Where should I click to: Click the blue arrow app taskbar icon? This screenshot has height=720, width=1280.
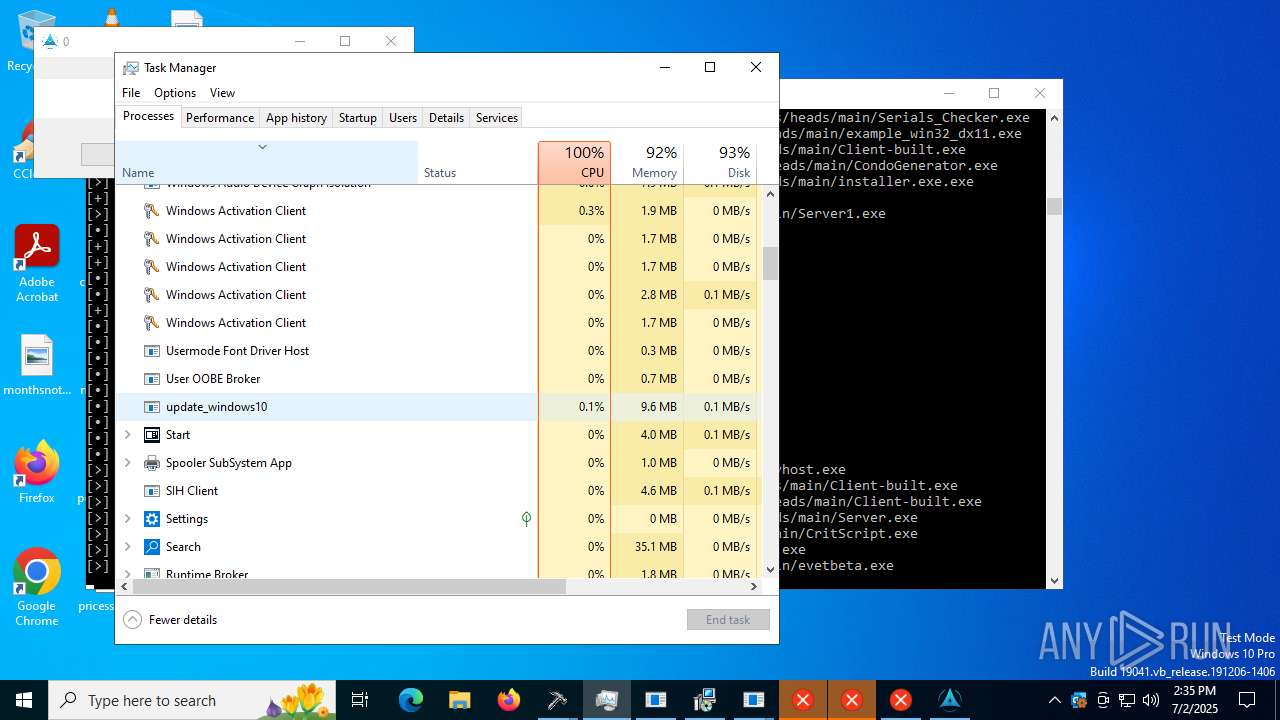pos(950,700)
